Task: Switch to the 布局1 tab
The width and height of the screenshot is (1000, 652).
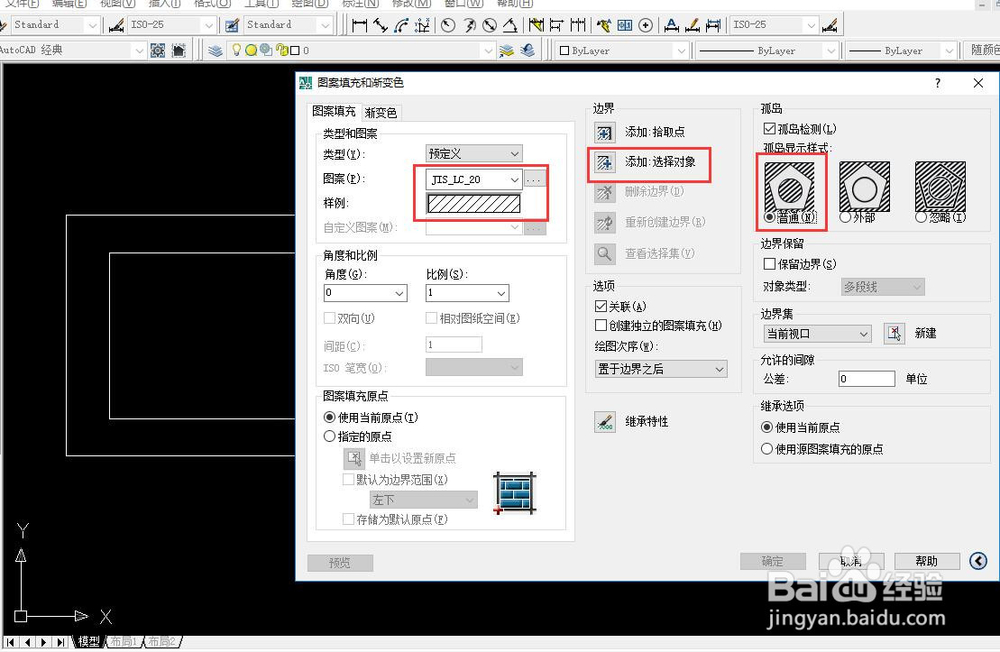Action: click(123, 641)
